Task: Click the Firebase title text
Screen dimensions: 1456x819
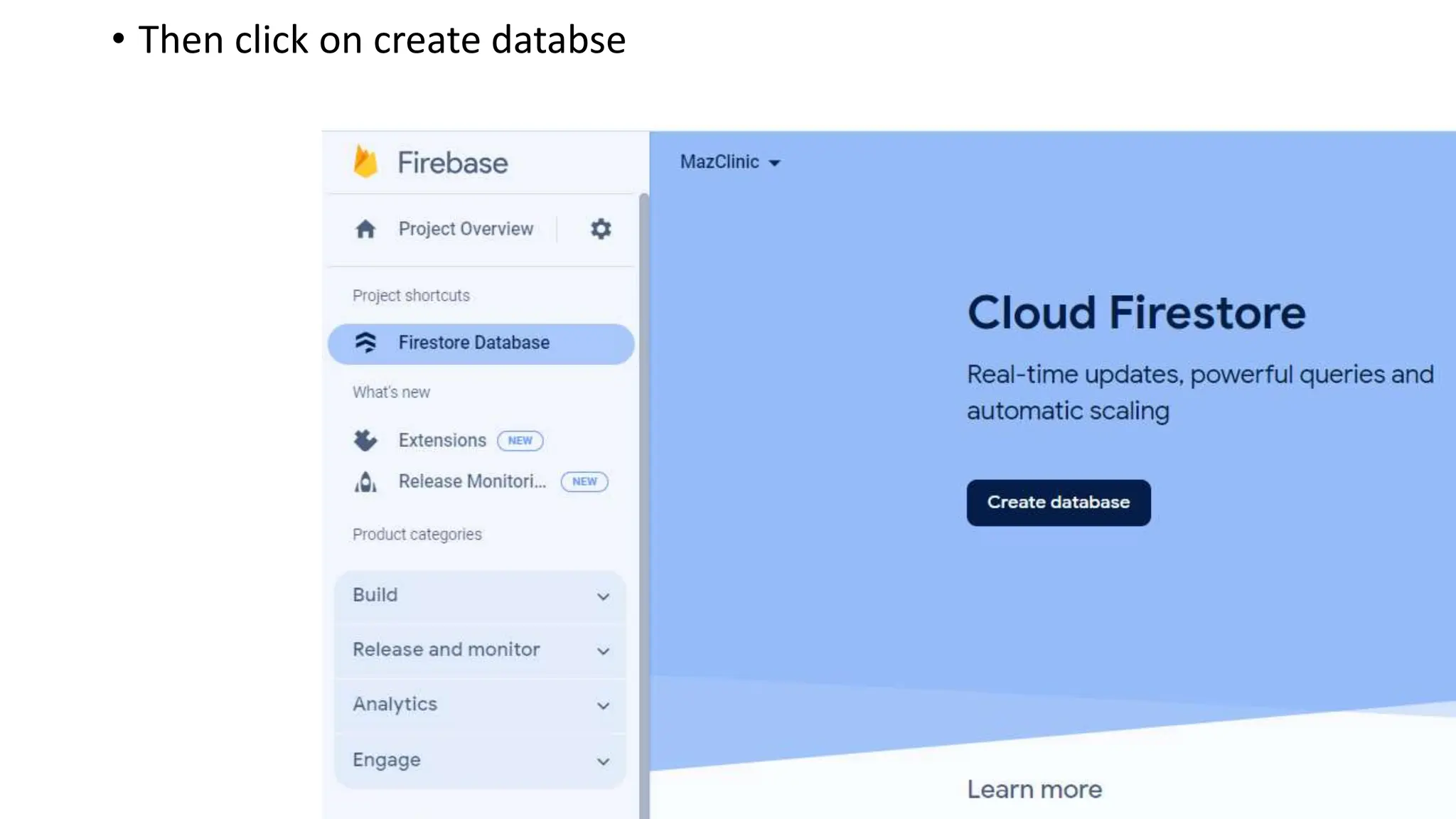Action: (x=453, y=163)
